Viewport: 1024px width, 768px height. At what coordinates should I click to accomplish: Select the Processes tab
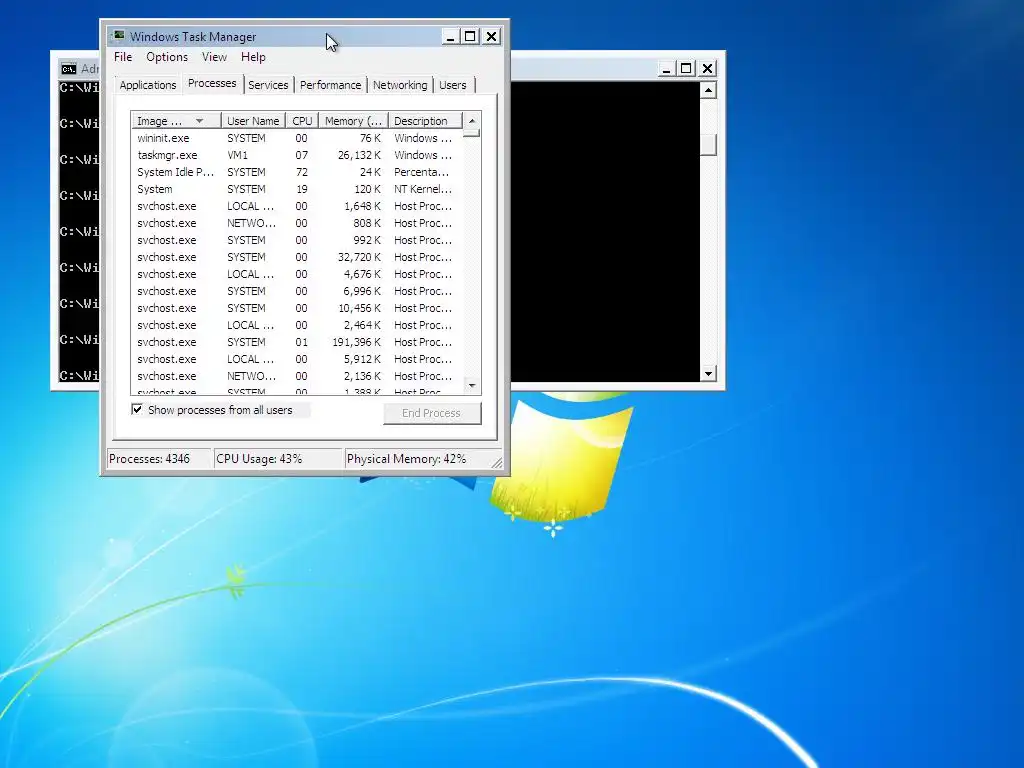(212, 84)
